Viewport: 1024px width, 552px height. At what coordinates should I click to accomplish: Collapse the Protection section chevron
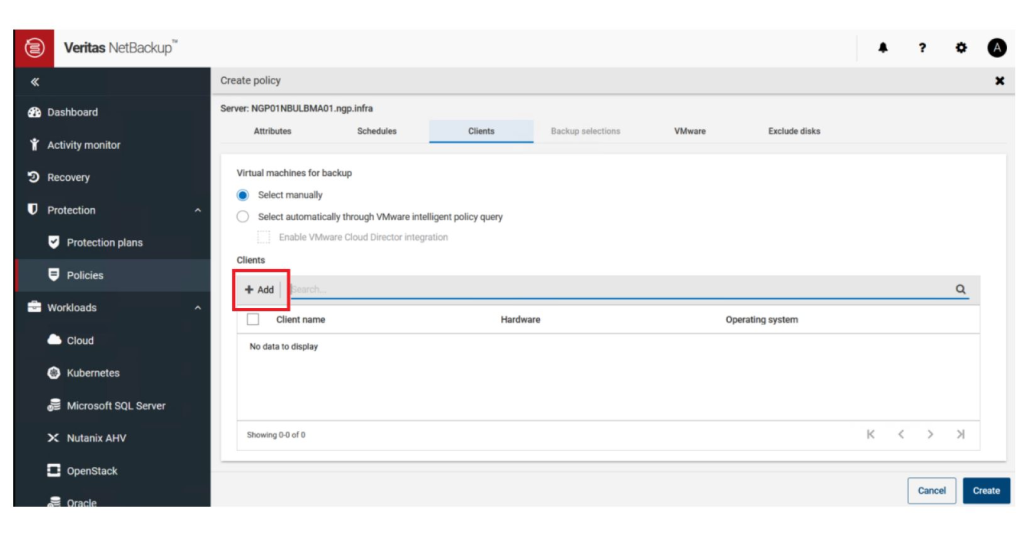[x=198, y=210]
